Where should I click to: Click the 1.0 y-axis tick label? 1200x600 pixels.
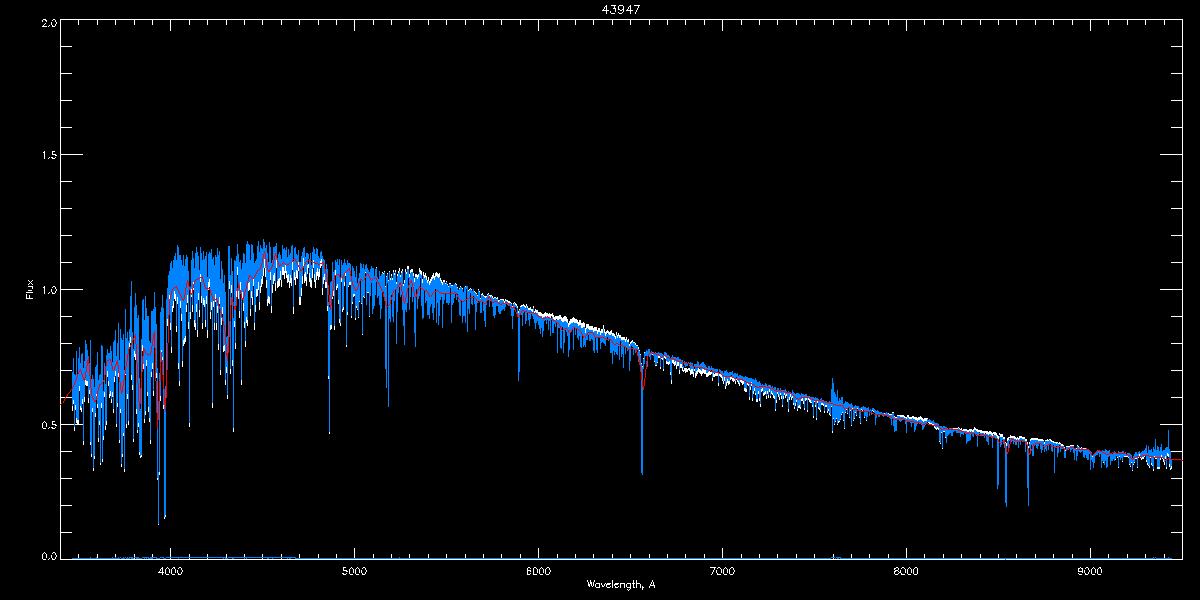[x=47, y=290]
